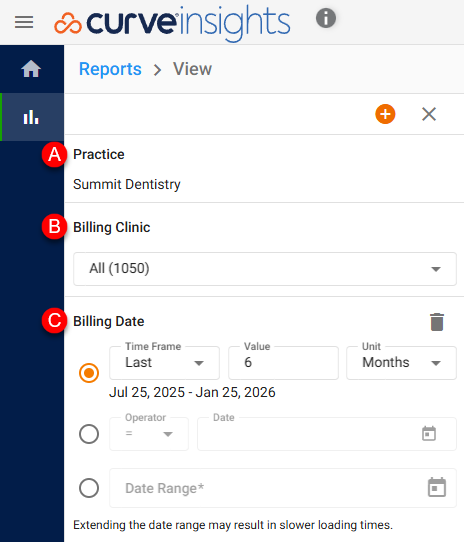464x542 pixels.
Task: Delete the Billing Date filter via trash icon
Action: click(437, 322)
